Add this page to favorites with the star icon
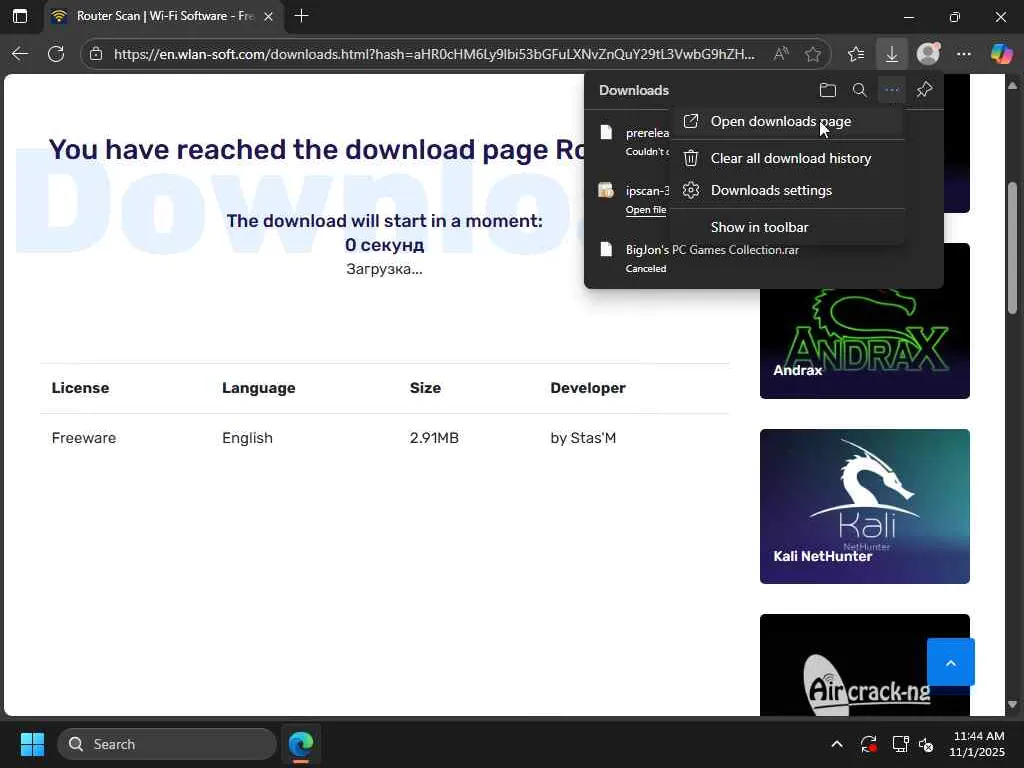The image size is (1024, 768). click(812, 54)
